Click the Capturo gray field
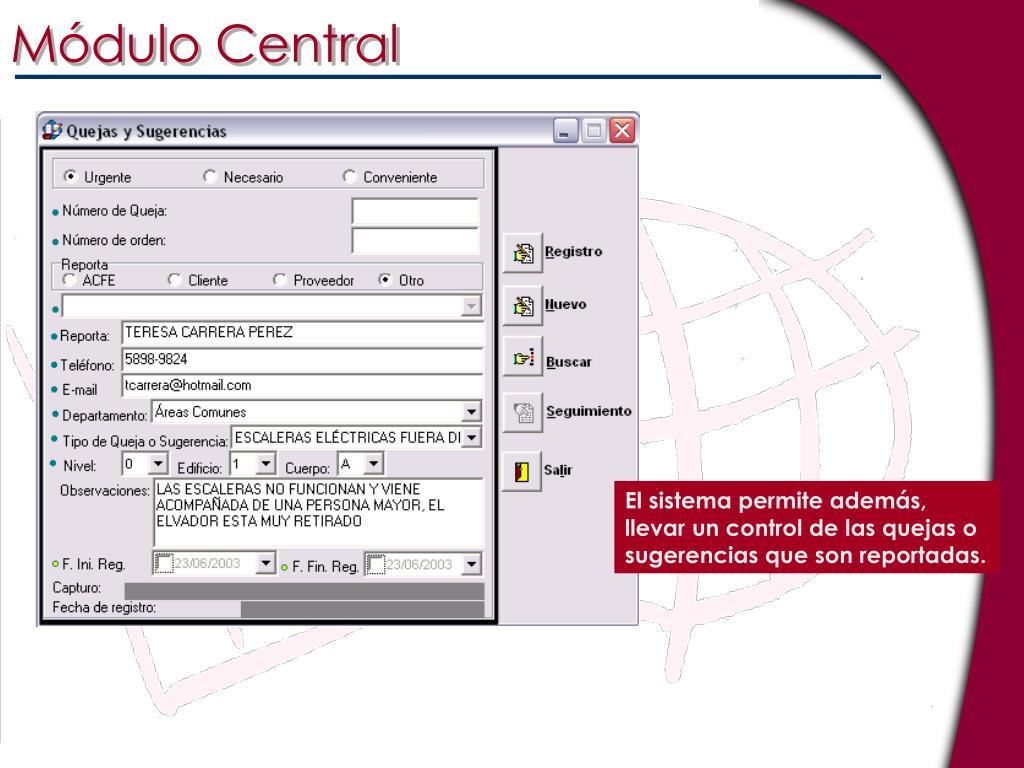Screen dimensions: 1024x768 click(x=304, y=590)
